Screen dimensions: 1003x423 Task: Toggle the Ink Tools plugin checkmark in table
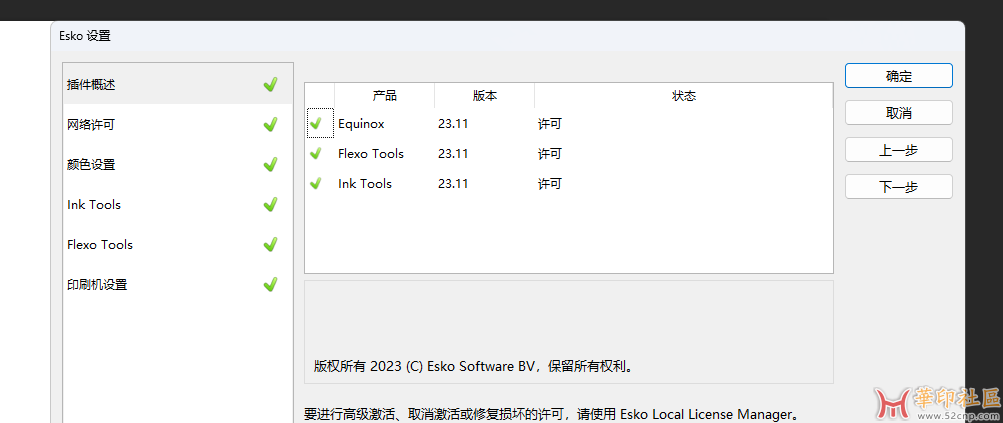click(315, 183)
